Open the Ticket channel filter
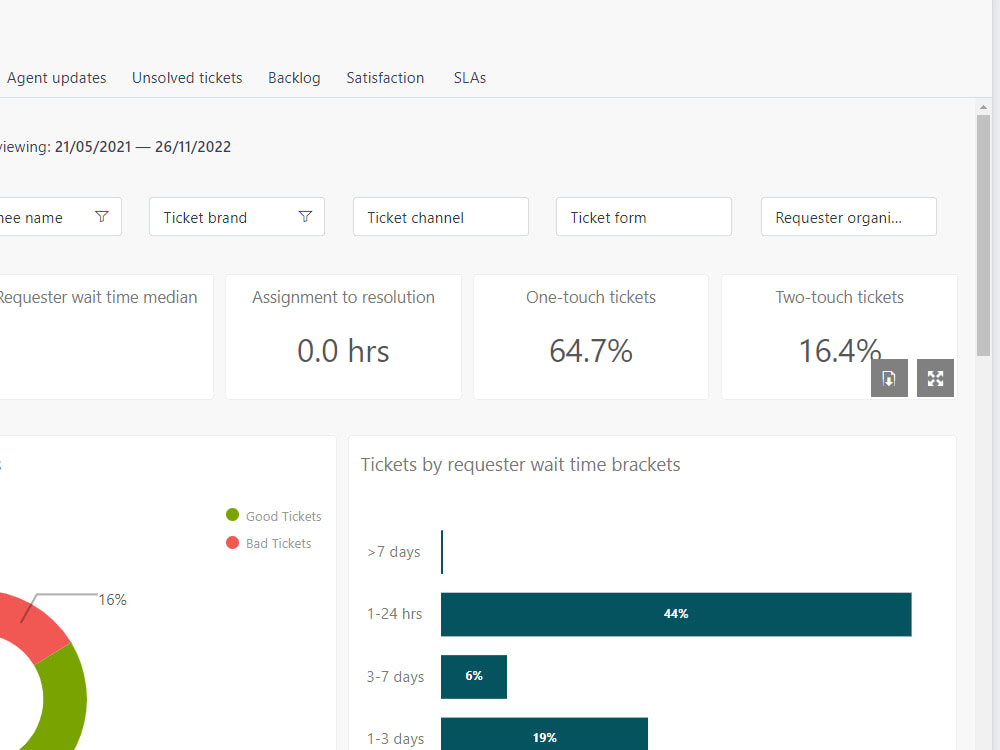 point(440,216)
